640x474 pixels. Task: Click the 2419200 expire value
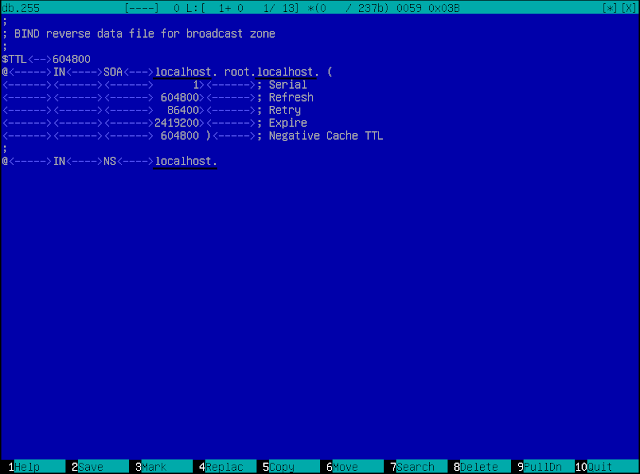177,122
